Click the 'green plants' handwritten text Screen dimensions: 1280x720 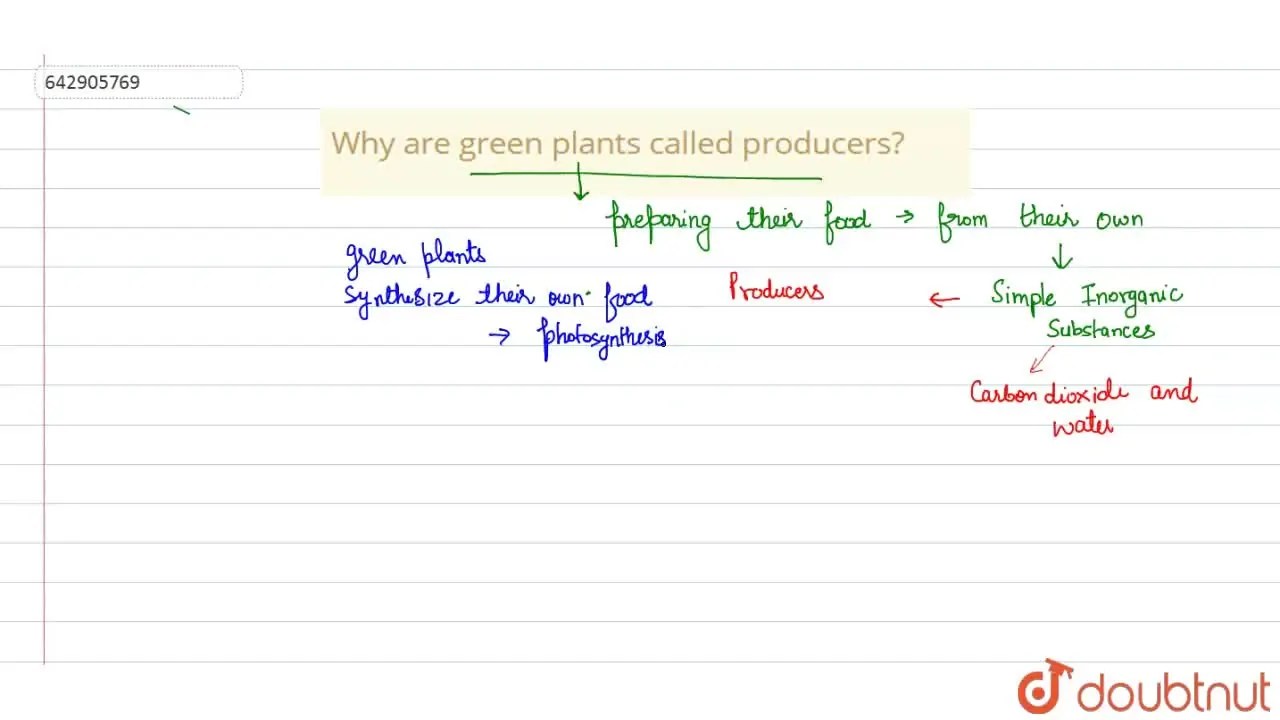(415, 256)
